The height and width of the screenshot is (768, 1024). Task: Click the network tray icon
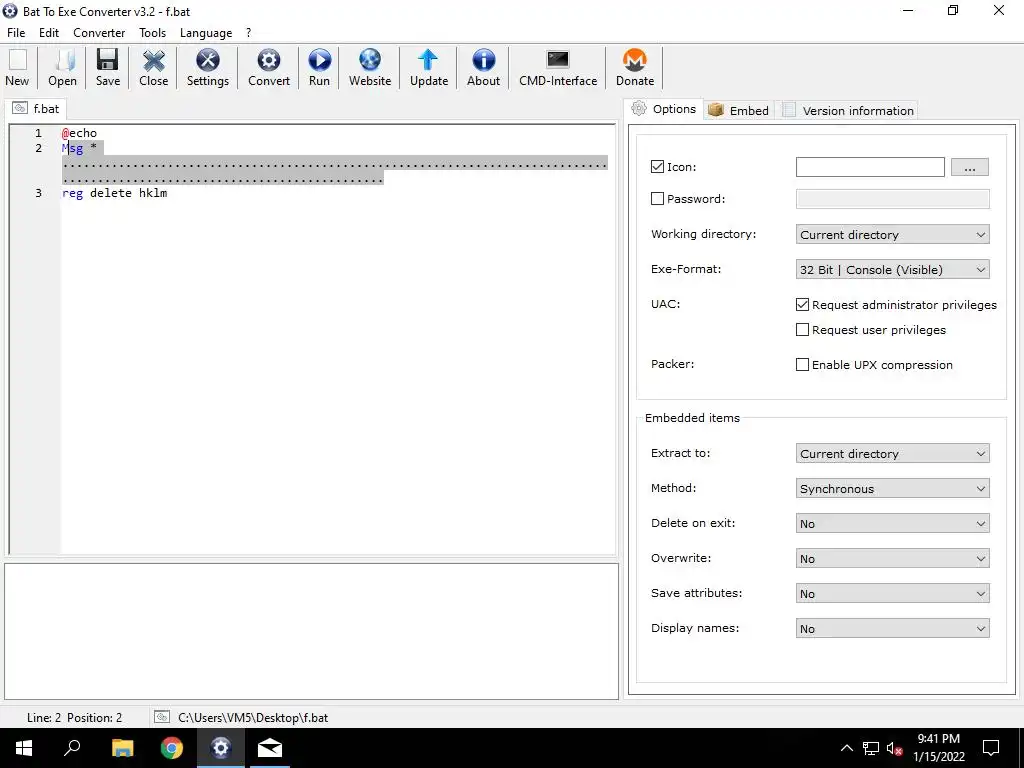(x=871, y=748)
